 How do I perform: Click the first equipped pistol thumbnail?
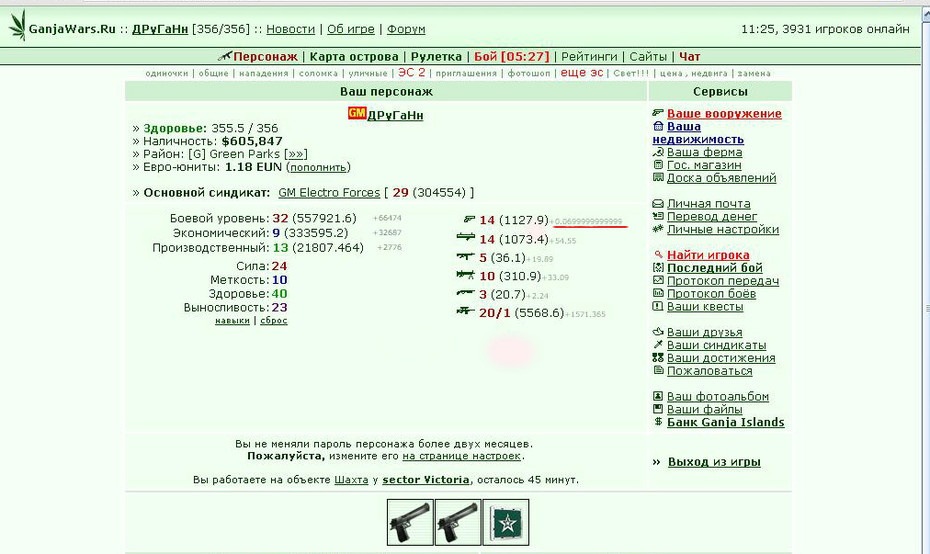click(410, 522)
